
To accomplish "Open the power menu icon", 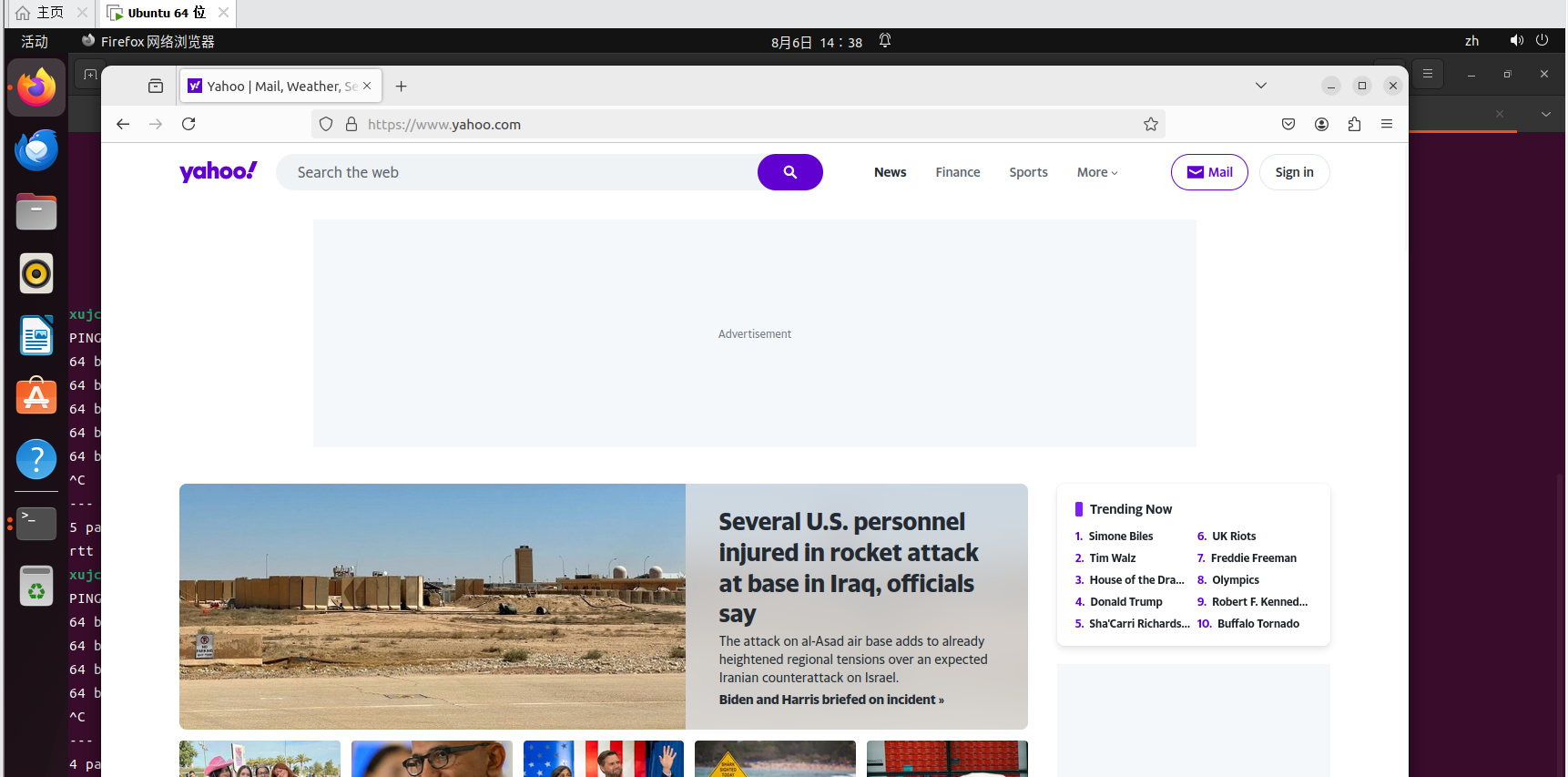I will coord(1542,41).
